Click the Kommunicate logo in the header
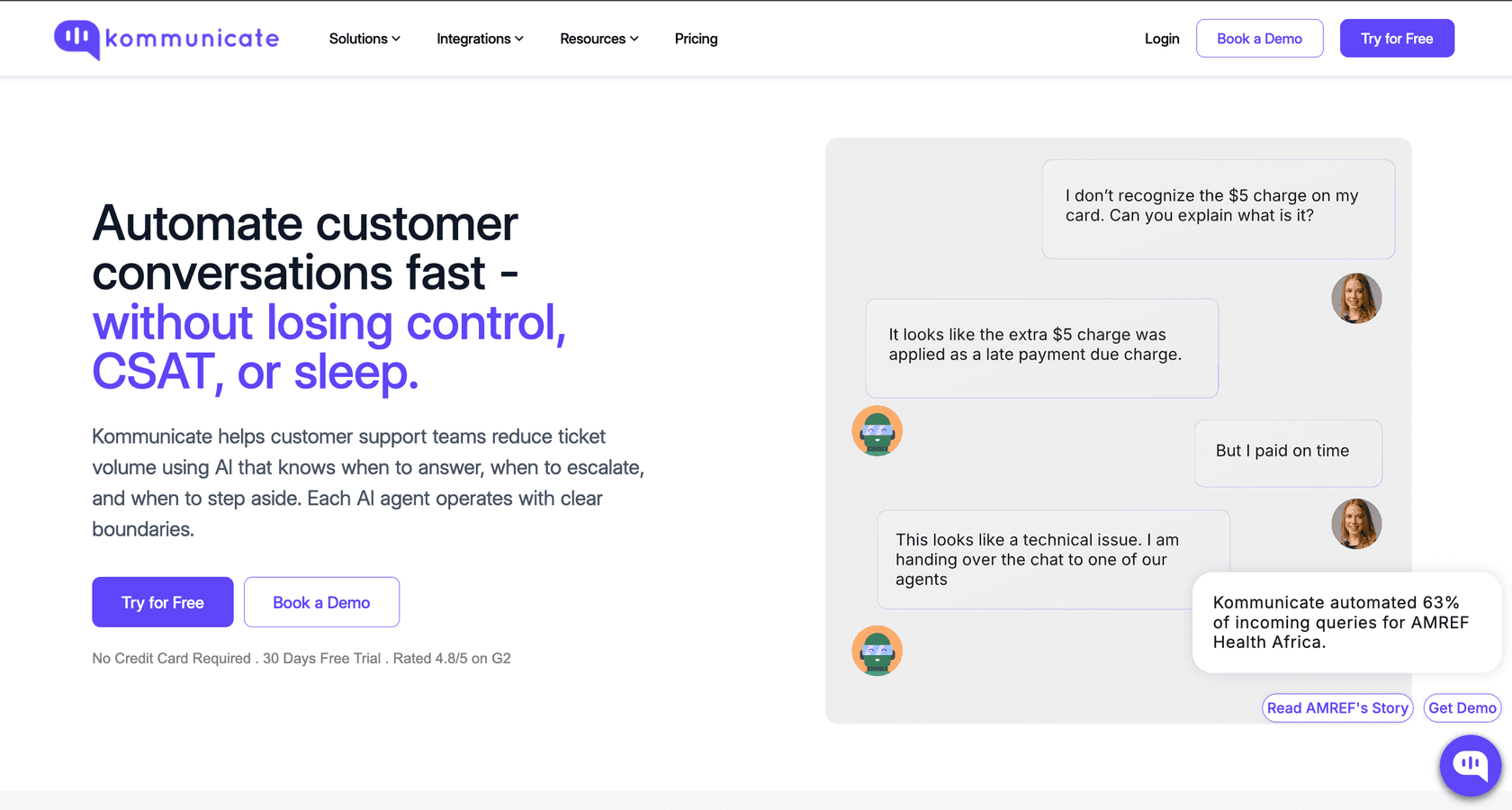 [x=166, y=39]
